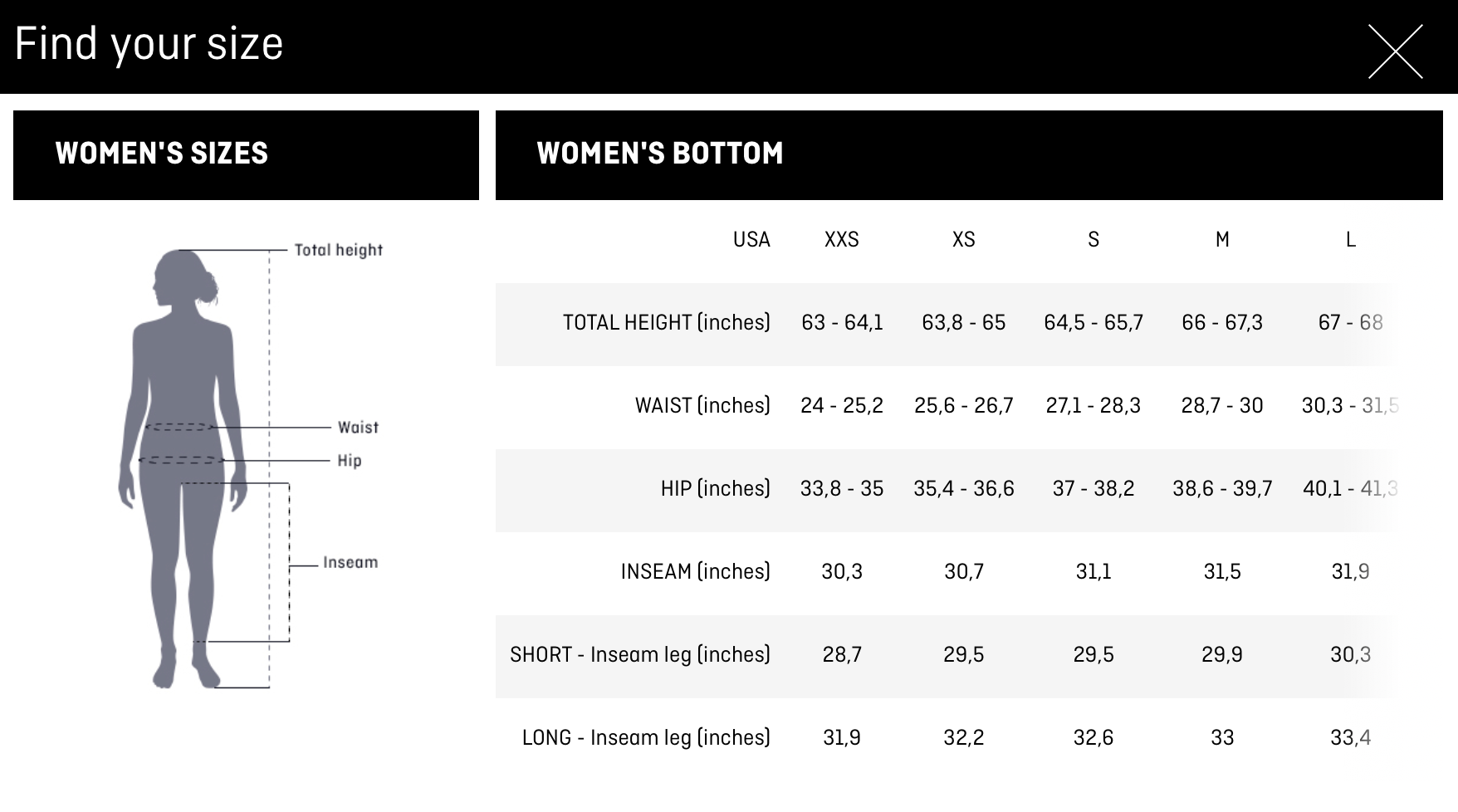Click the WOMEN'S SIZES header
1458x812 pixels.
coord(162,154)
